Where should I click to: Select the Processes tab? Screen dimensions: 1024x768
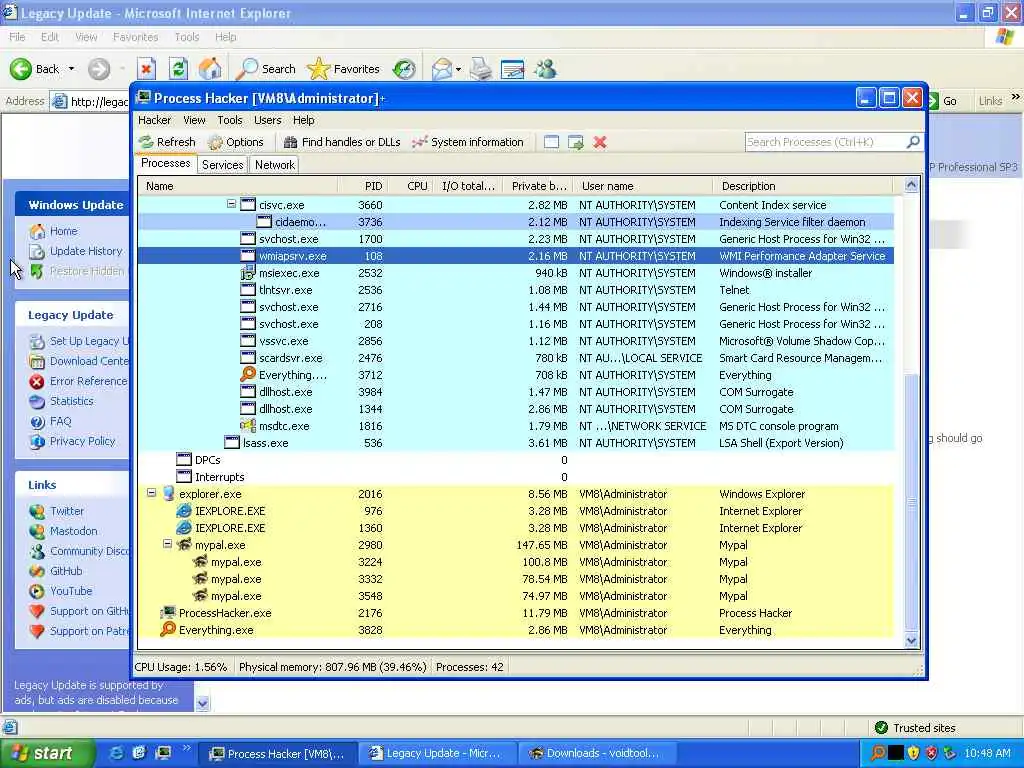pos(166,163)
